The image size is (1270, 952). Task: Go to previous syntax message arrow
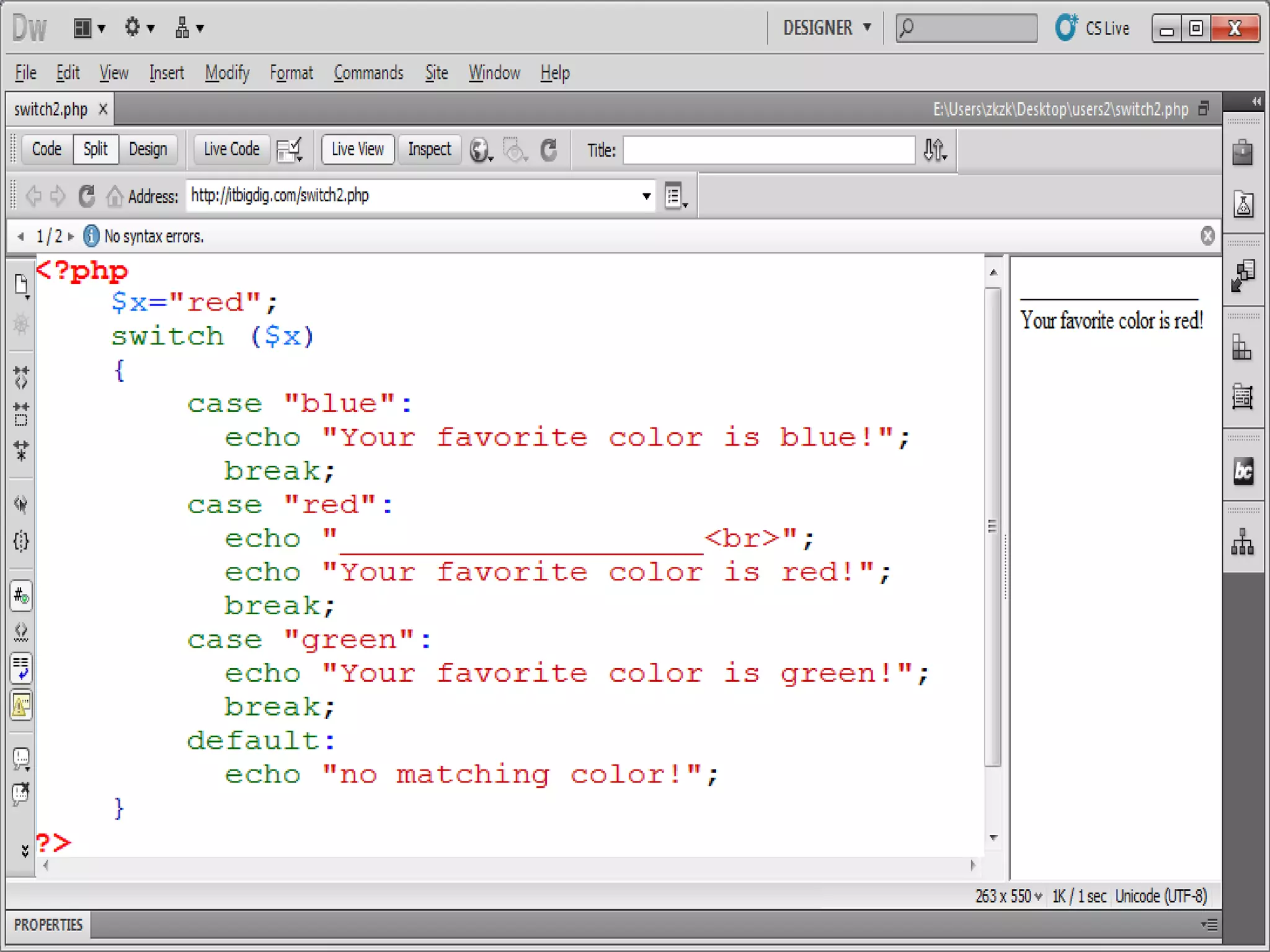click(x=21, y=236)
